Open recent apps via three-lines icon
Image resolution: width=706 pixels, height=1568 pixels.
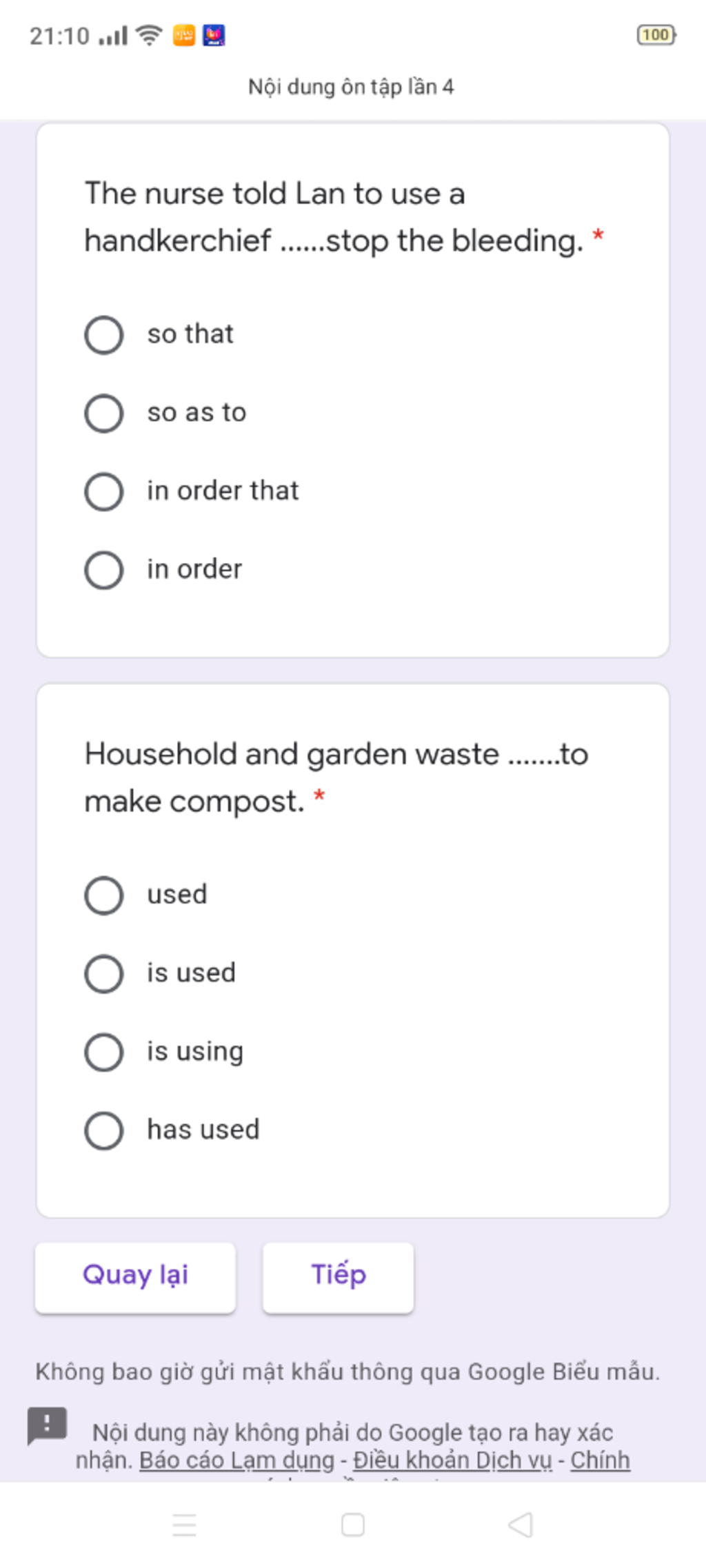point(185,1525)
